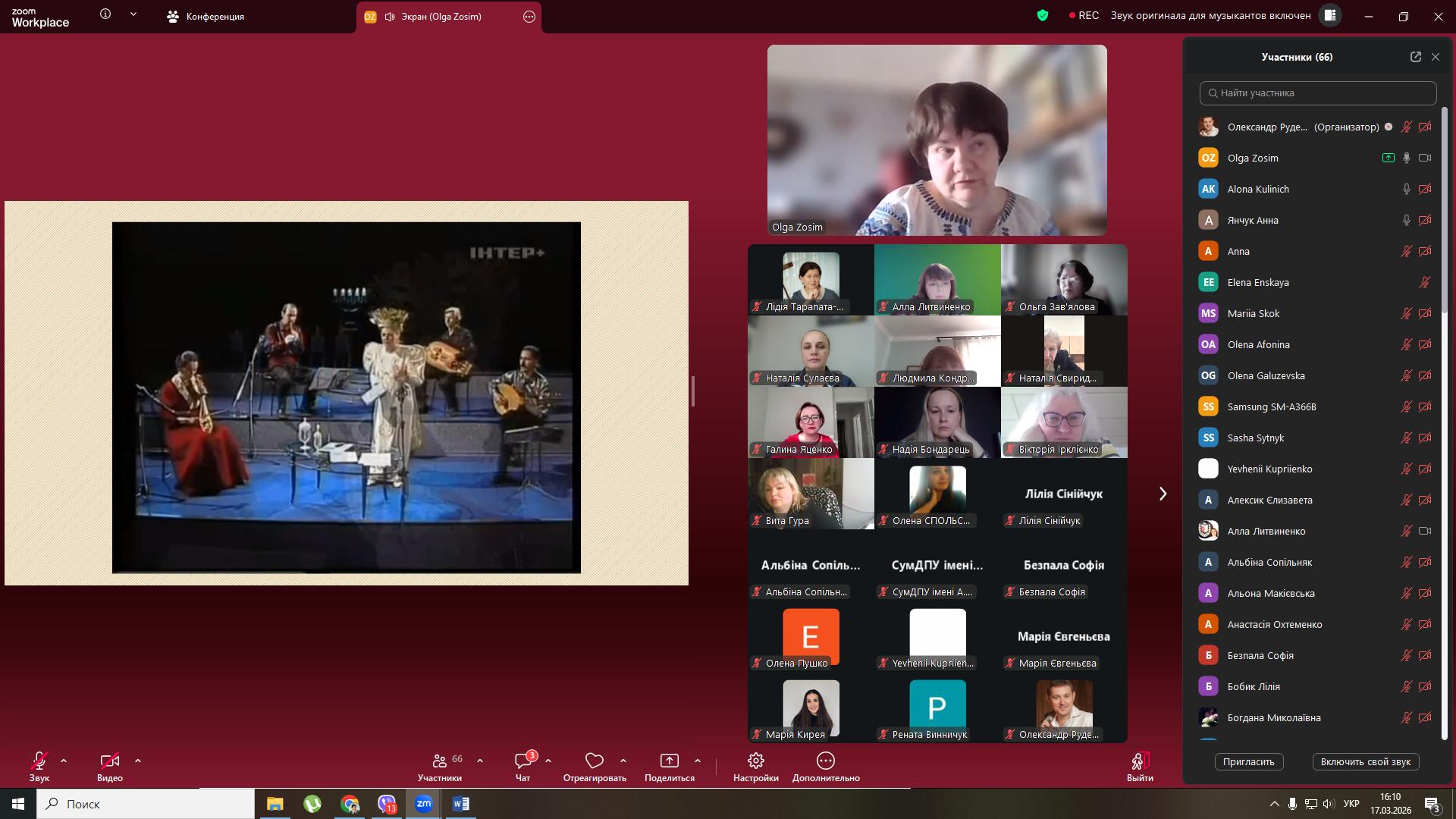Click the Find participant search field
Viewport: 1456px width, 819px height.
(x=1318, y=93)
